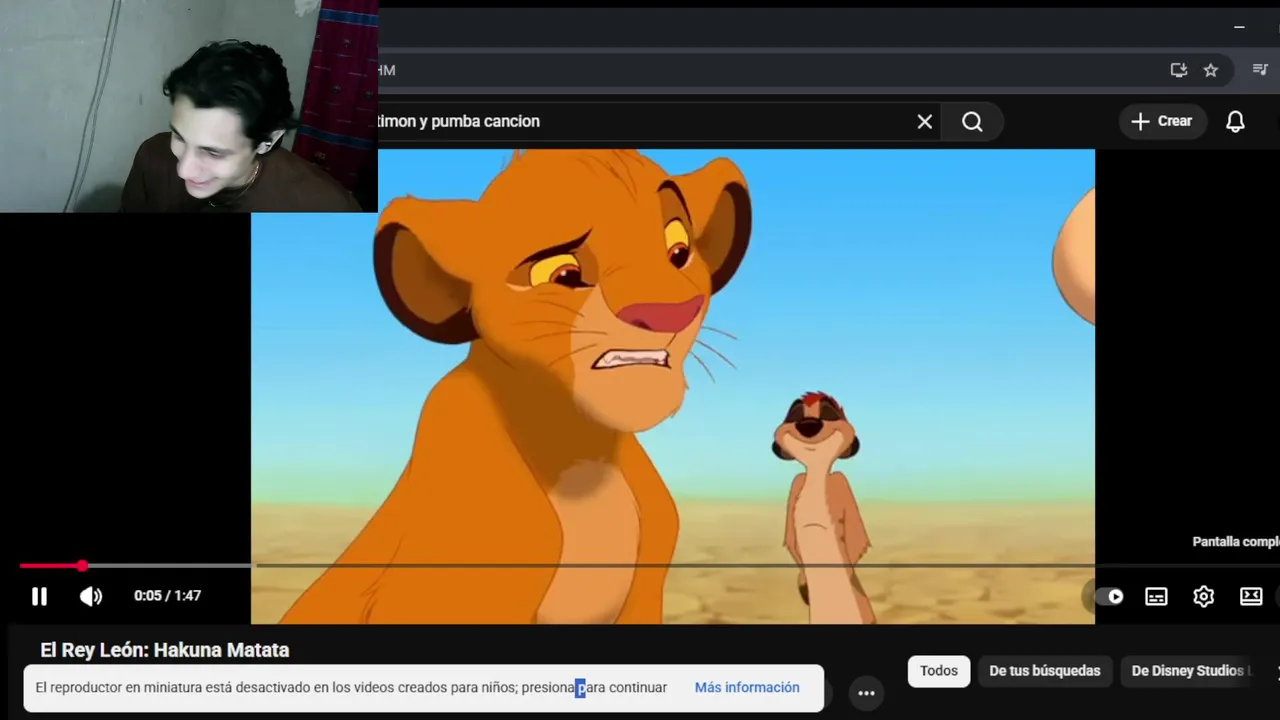Pause the Hakuna Matata video
1280x720 pixels.
pyautogui.click(x=39, y=596)
